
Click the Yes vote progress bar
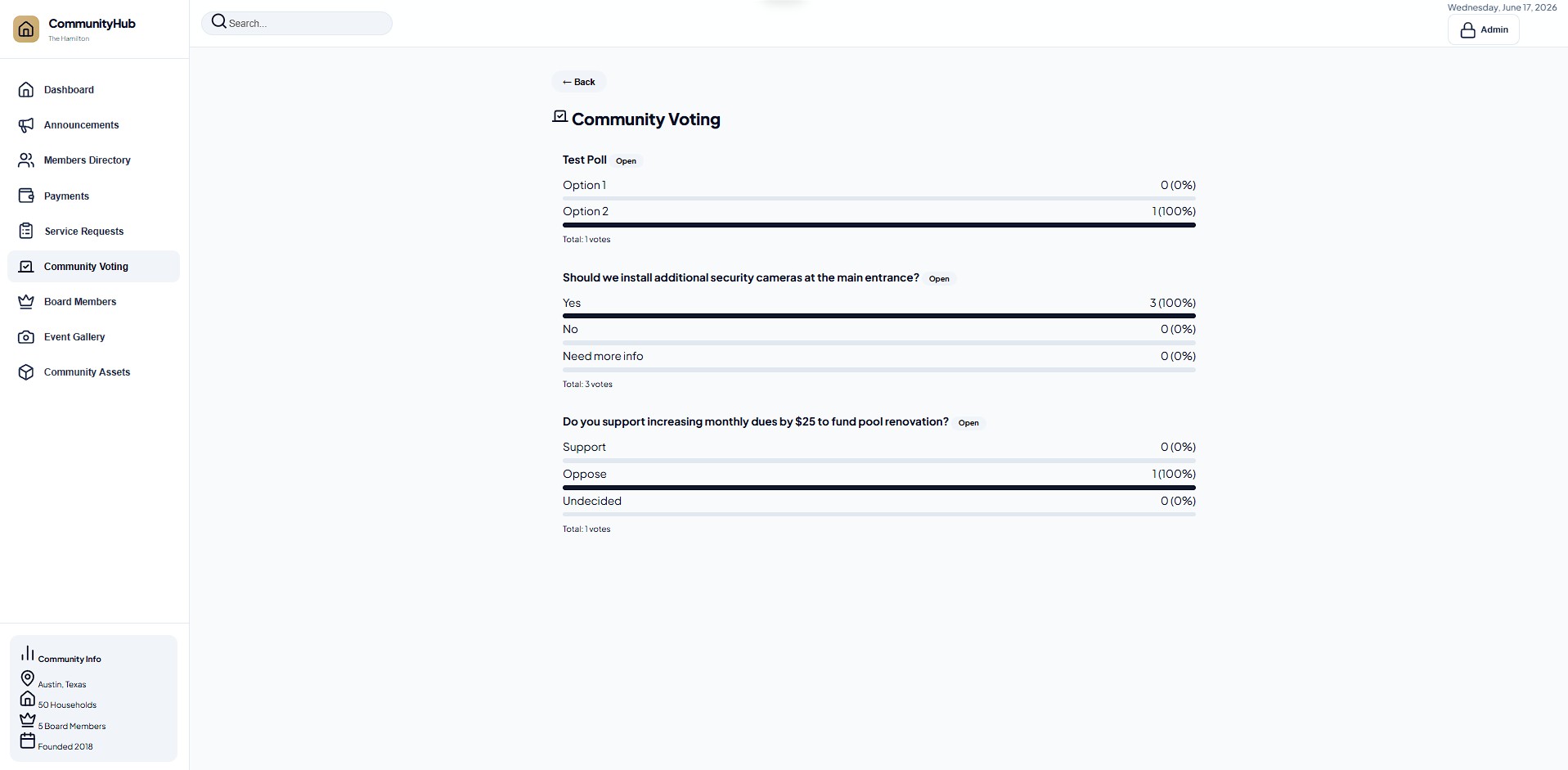click(x=879, y=316)
